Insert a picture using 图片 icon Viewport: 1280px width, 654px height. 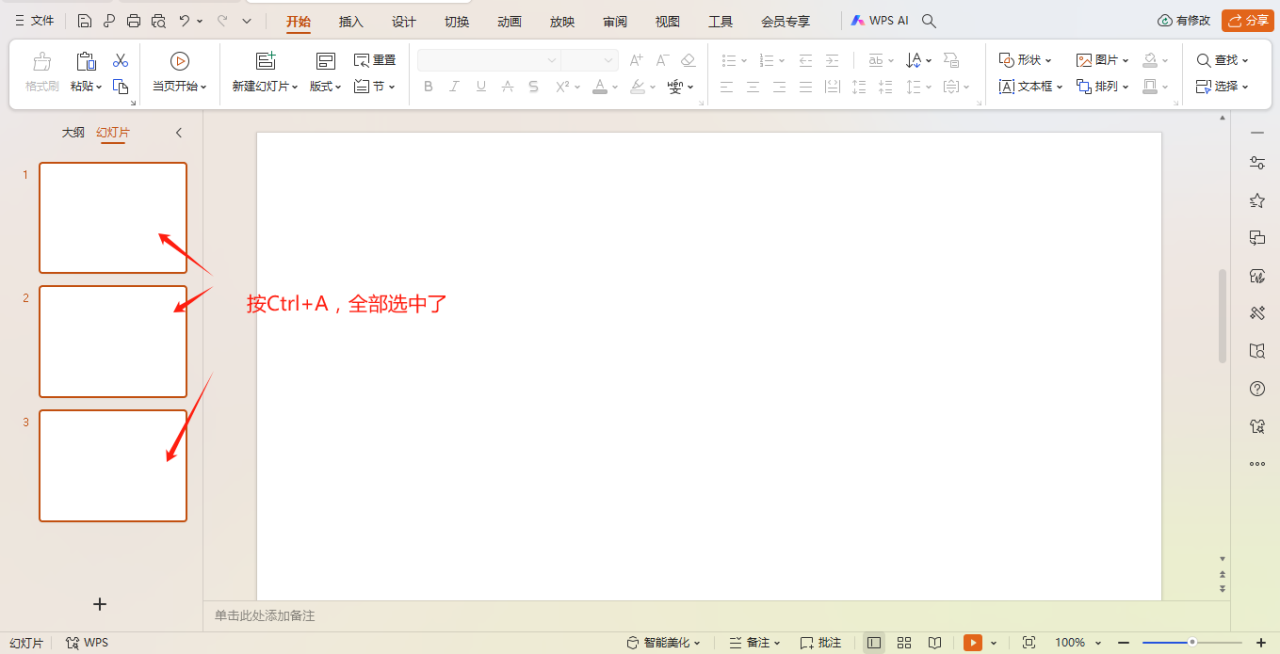pos(1098,59)
